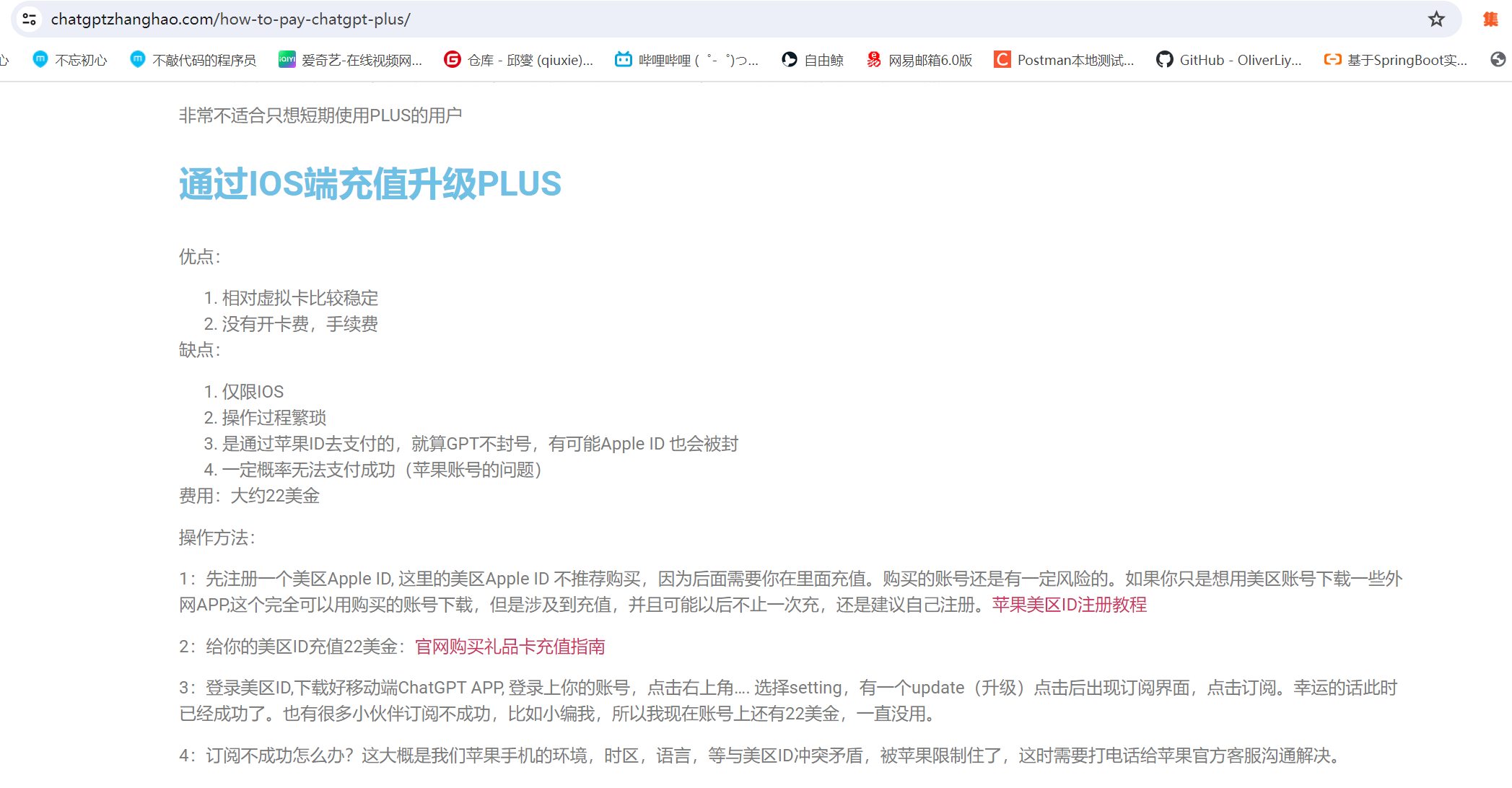Image resolution: width=1512 pixels, height=788 pixels.
Task: Open the 网易邮箱6.0版 bookmark
Action: pyautogui.click(x=919, y=60)
